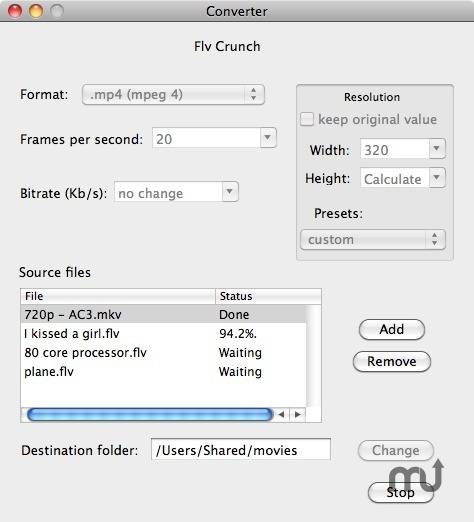Click the scroll right arrow in file list
Screen dimensions: 474x522
click(298, 415)
